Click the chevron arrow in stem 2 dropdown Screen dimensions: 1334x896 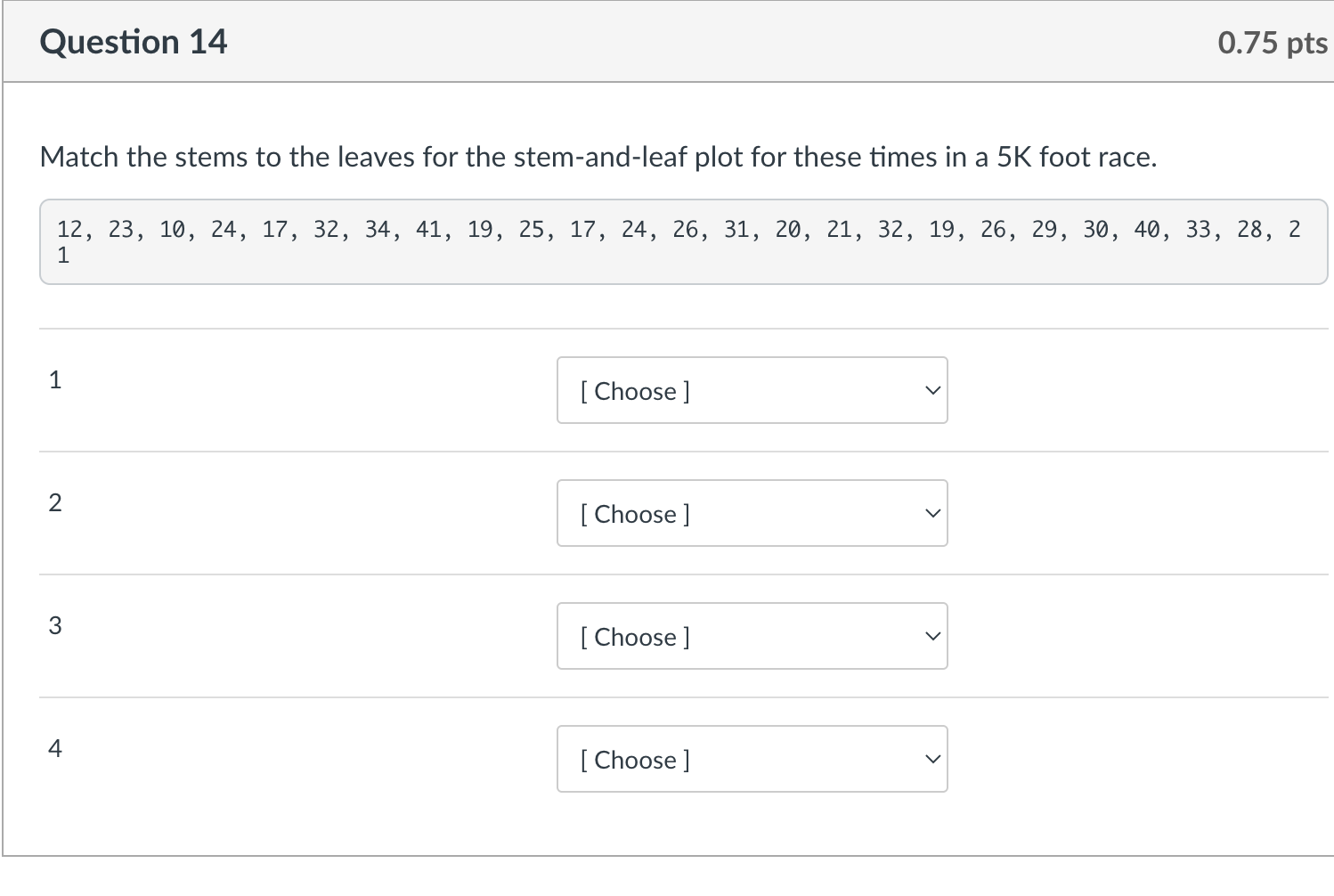[x=932, y=514]
